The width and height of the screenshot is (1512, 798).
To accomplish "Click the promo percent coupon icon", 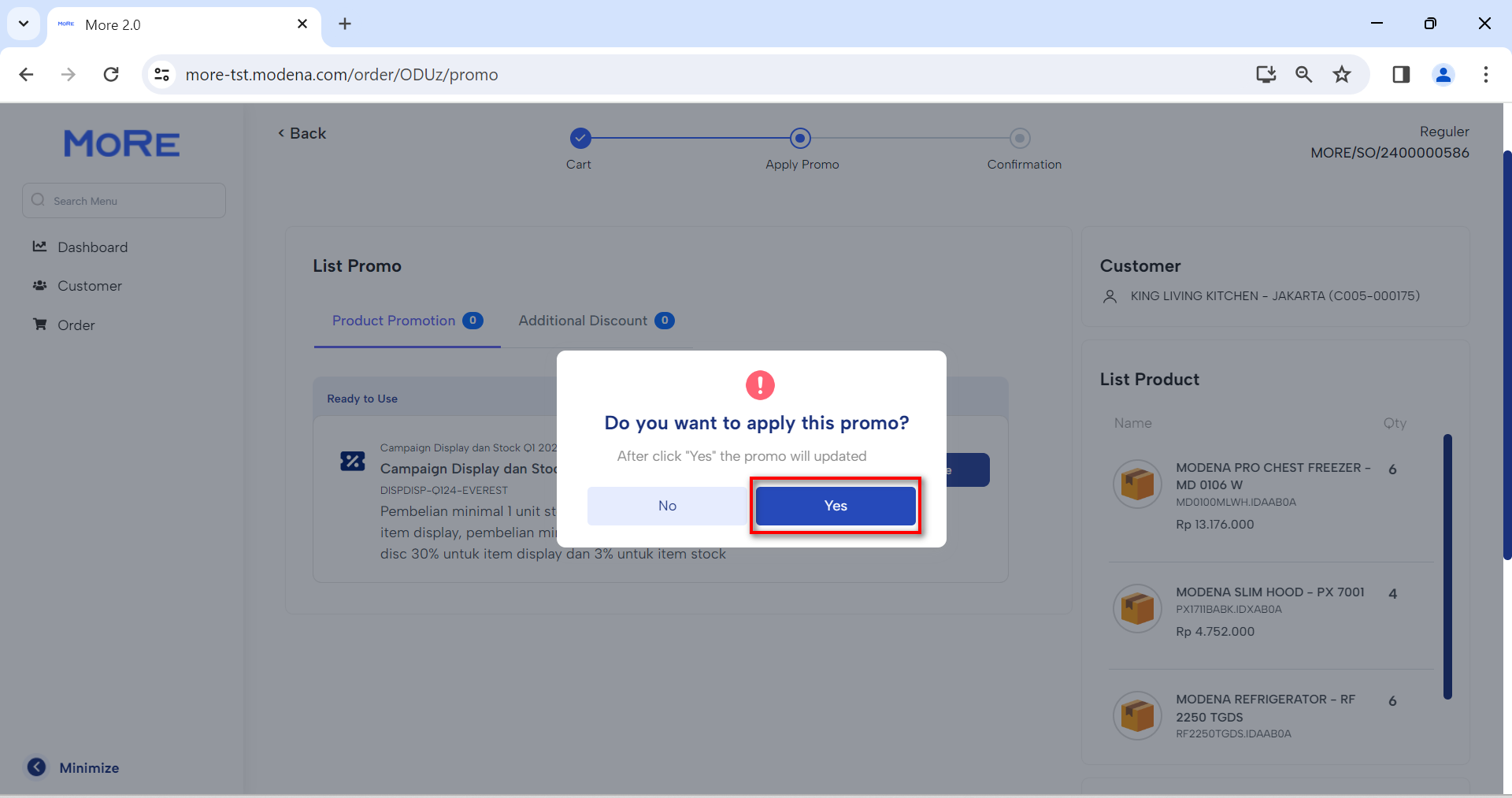I will 352,461.
